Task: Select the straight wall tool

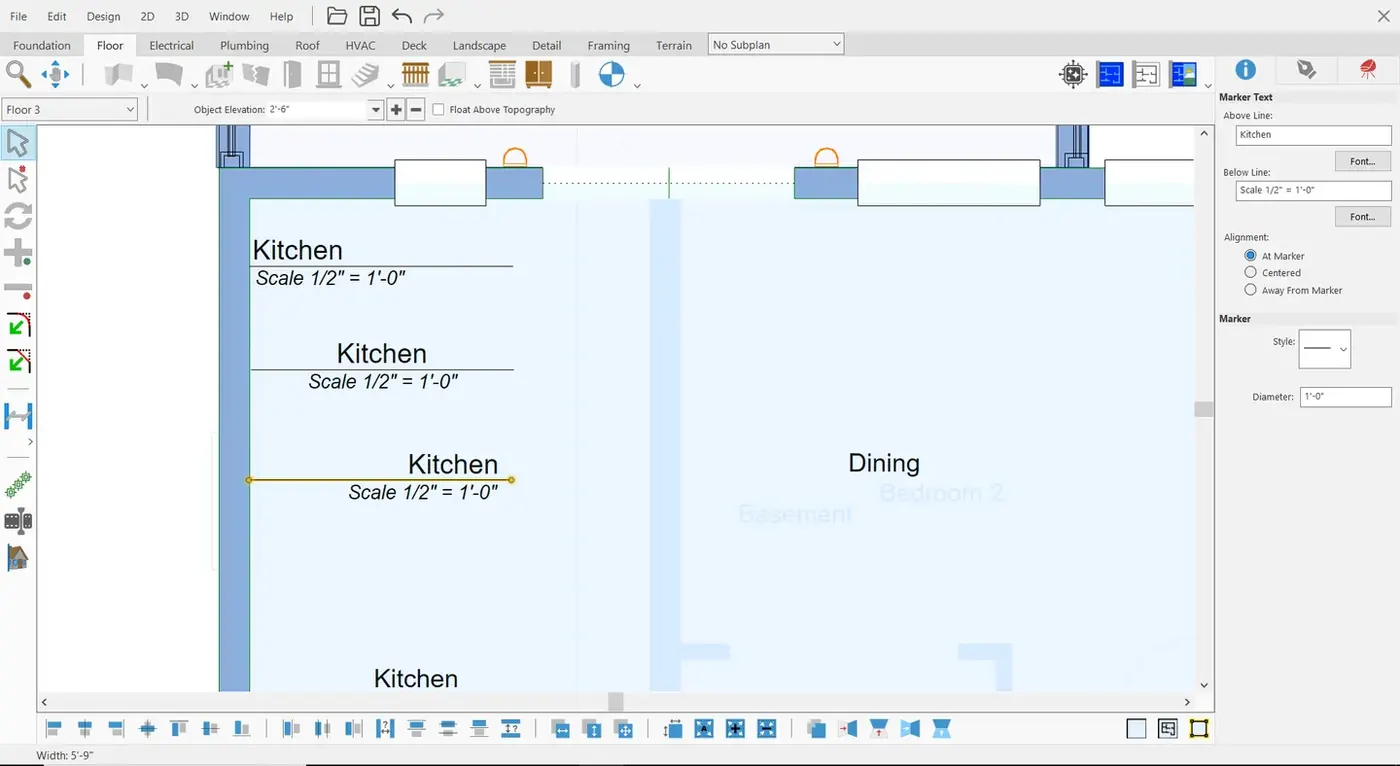Action: 119,74
